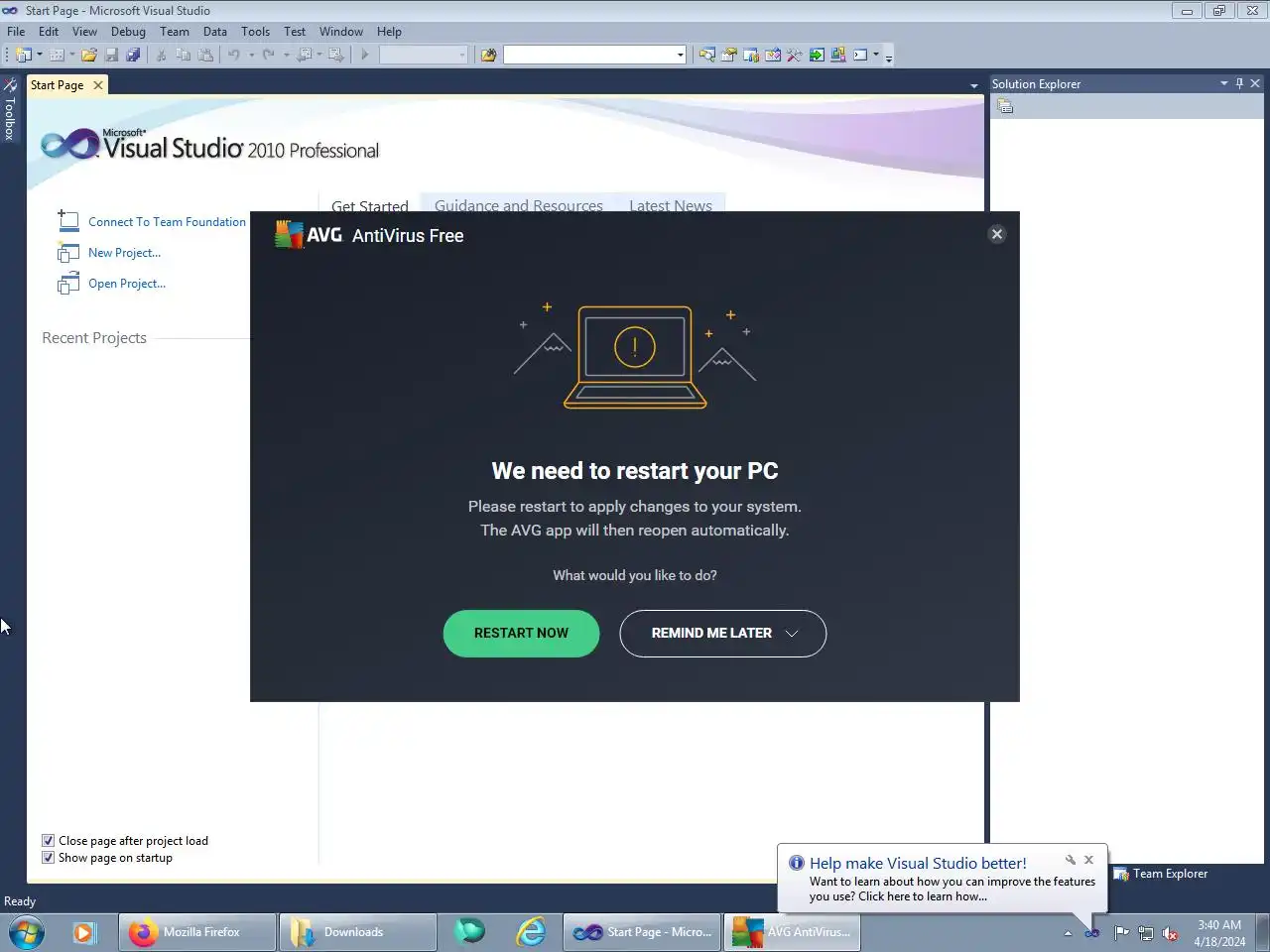Click the green arrow Start Page toolbar icon

817,55
